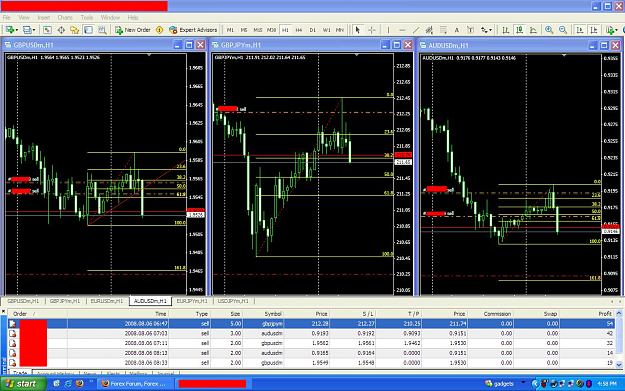Click the Profiles toolbar icon

click(27, 30)
